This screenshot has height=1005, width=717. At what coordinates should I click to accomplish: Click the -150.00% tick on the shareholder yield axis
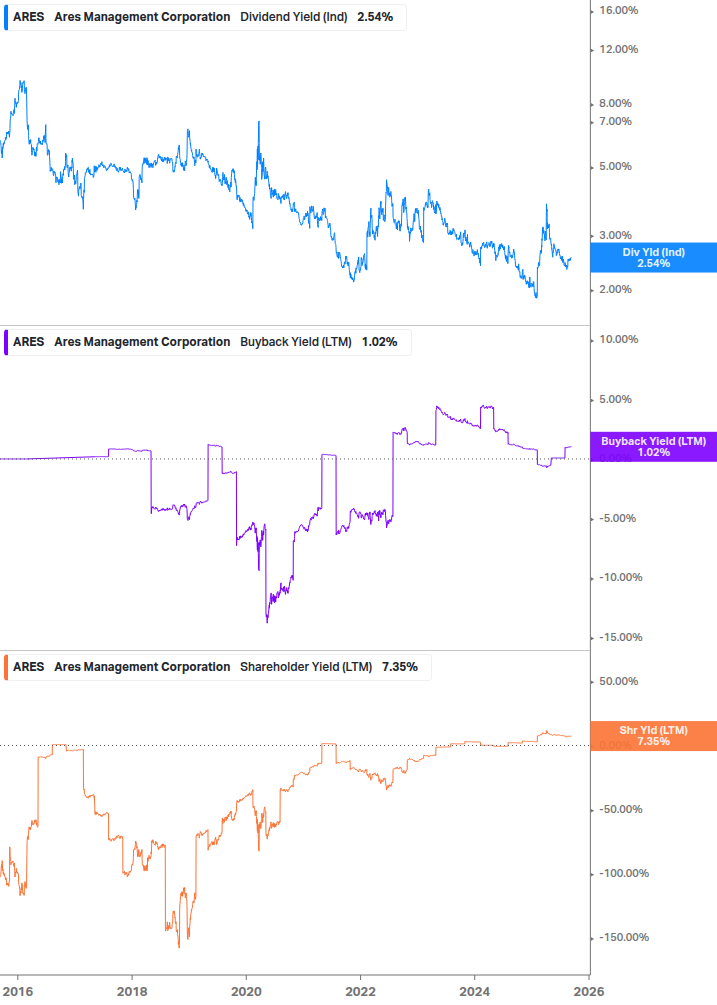(x=624, y=937)
